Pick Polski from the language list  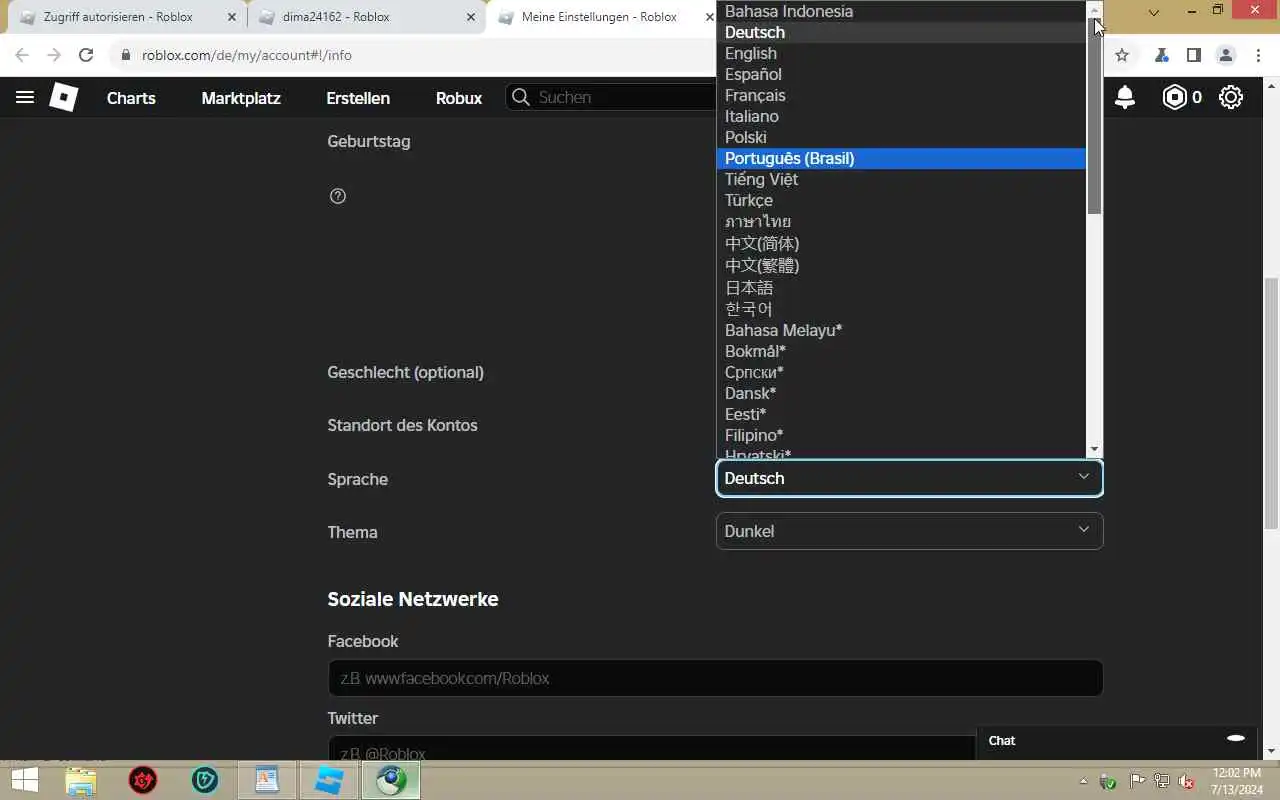tap(901, 137)
